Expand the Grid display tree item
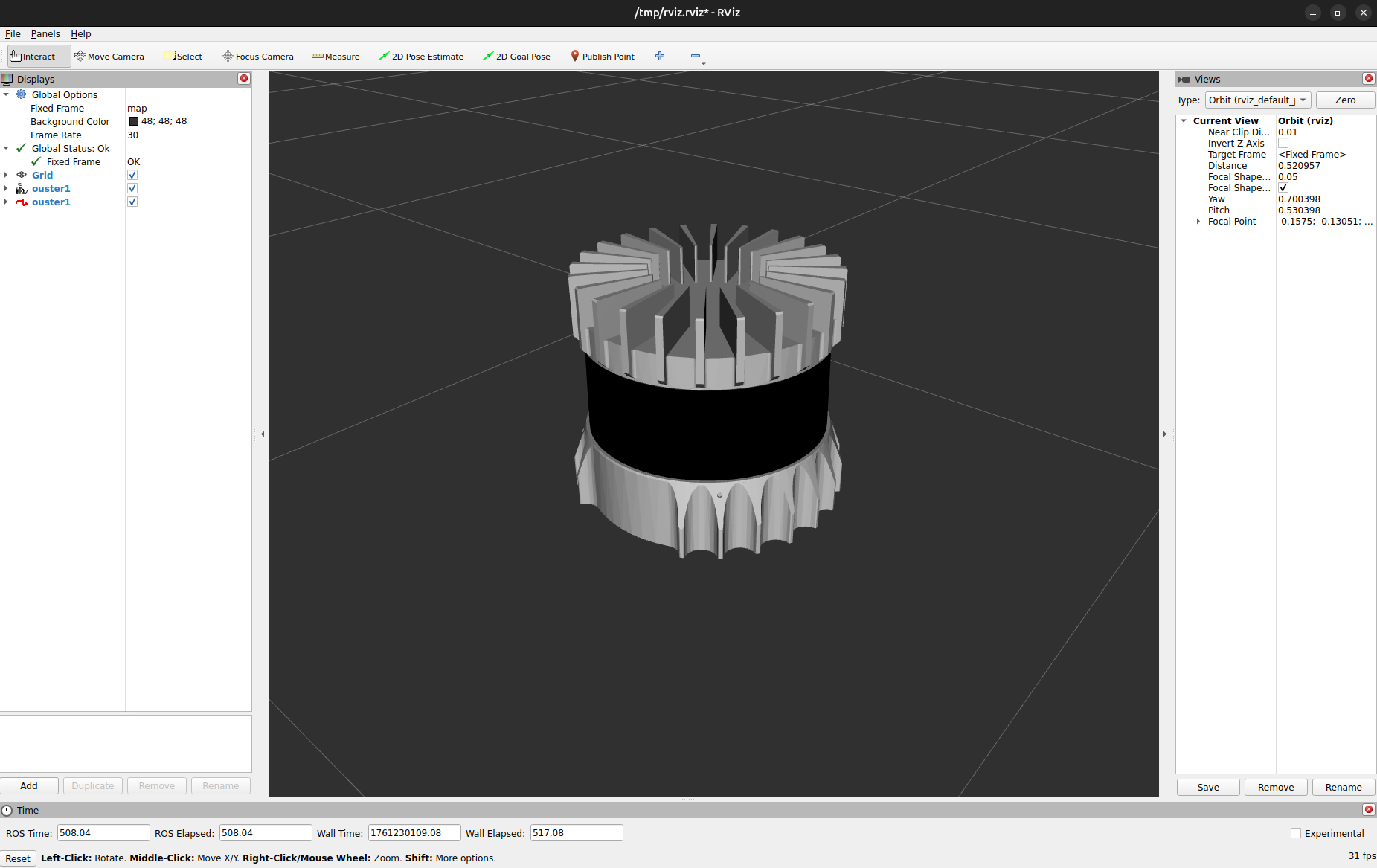 coord(6,176)
